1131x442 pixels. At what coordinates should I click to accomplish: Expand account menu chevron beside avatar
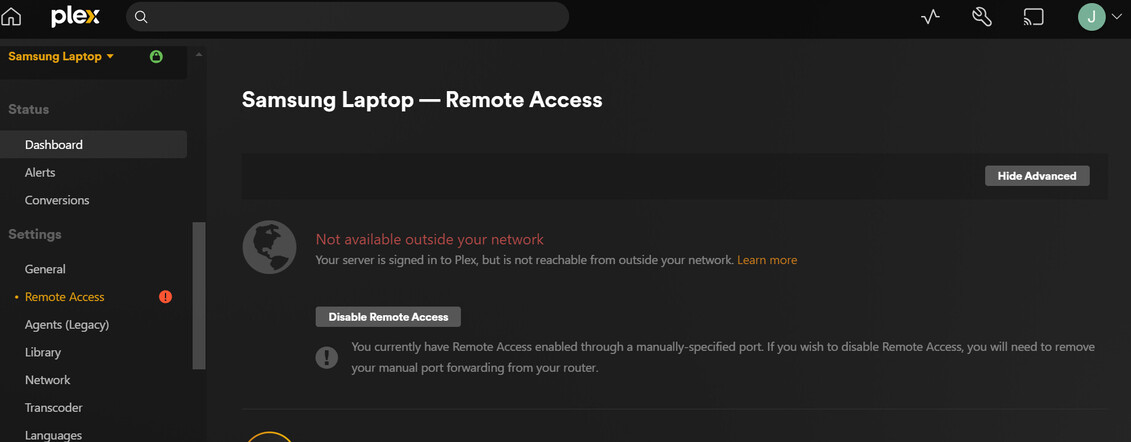1117,17
